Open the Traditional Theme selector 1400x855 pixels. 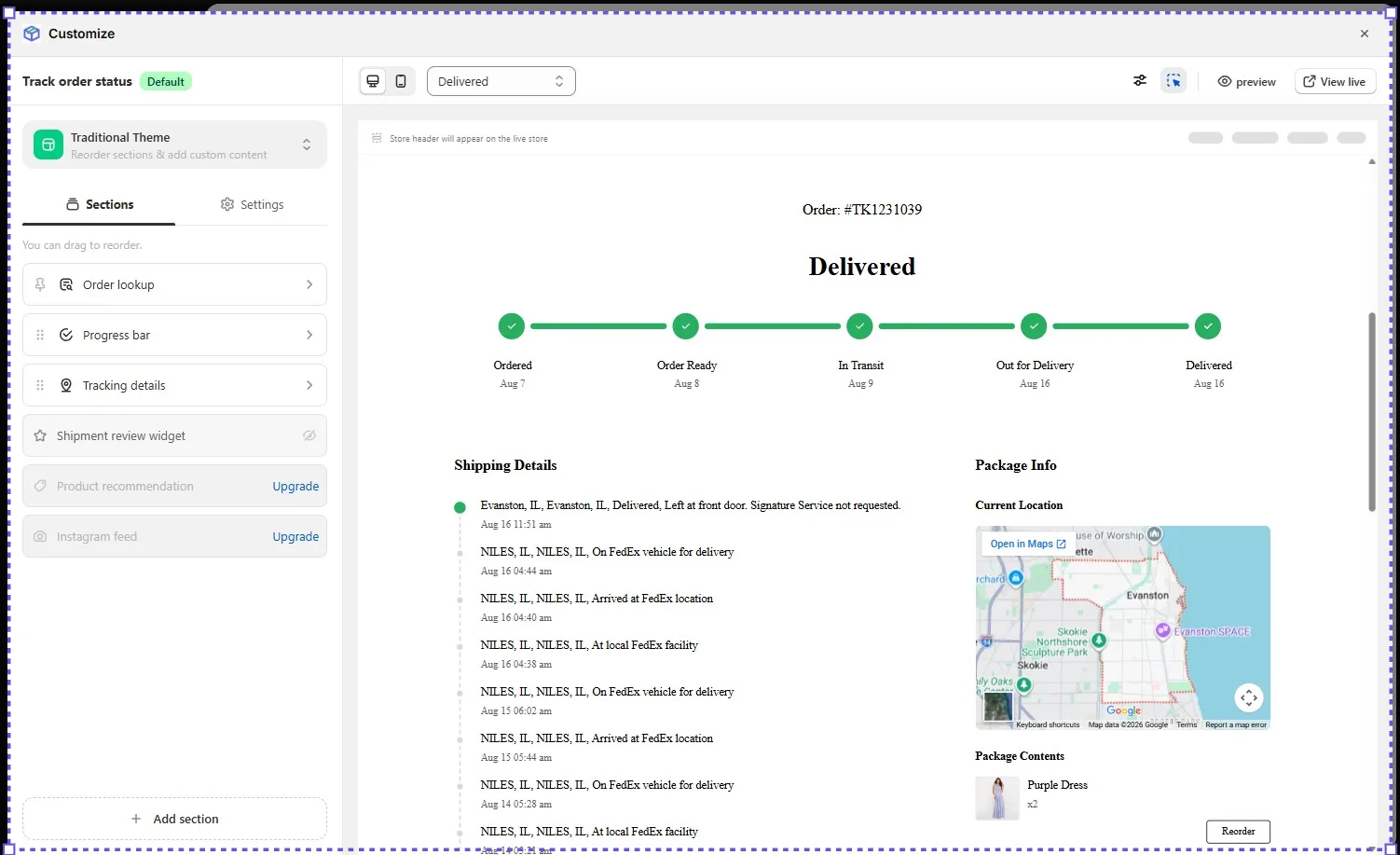tap(174, 145)
